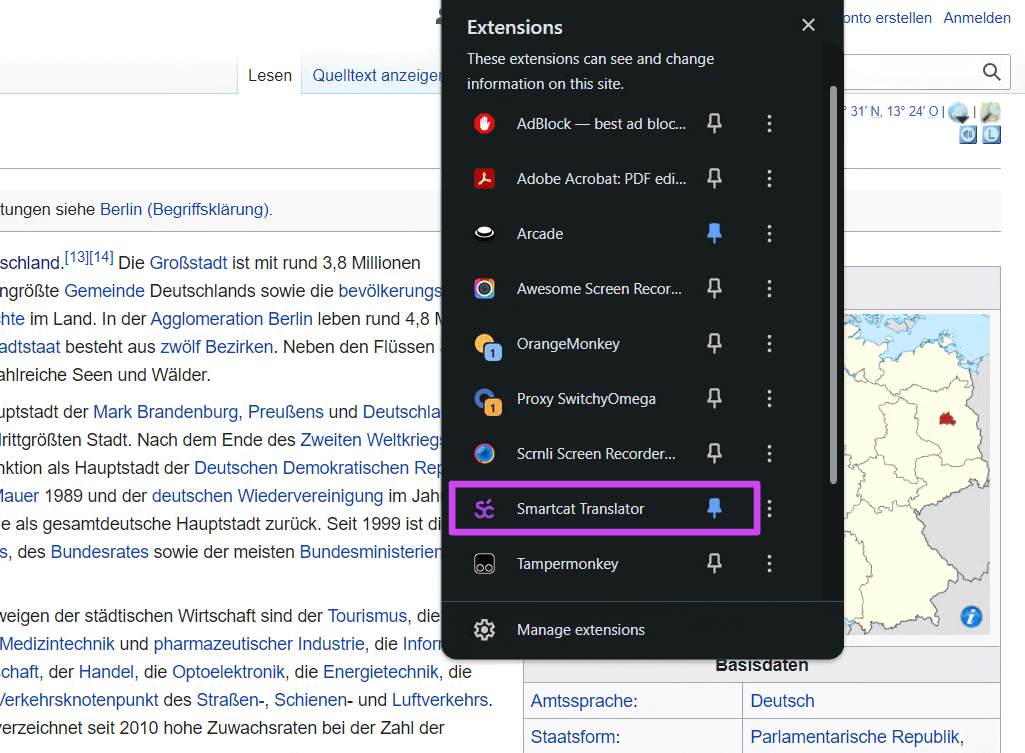
Task: Select AdBlock extension entry
Action: pyautogui.click(x=601, y=124)
